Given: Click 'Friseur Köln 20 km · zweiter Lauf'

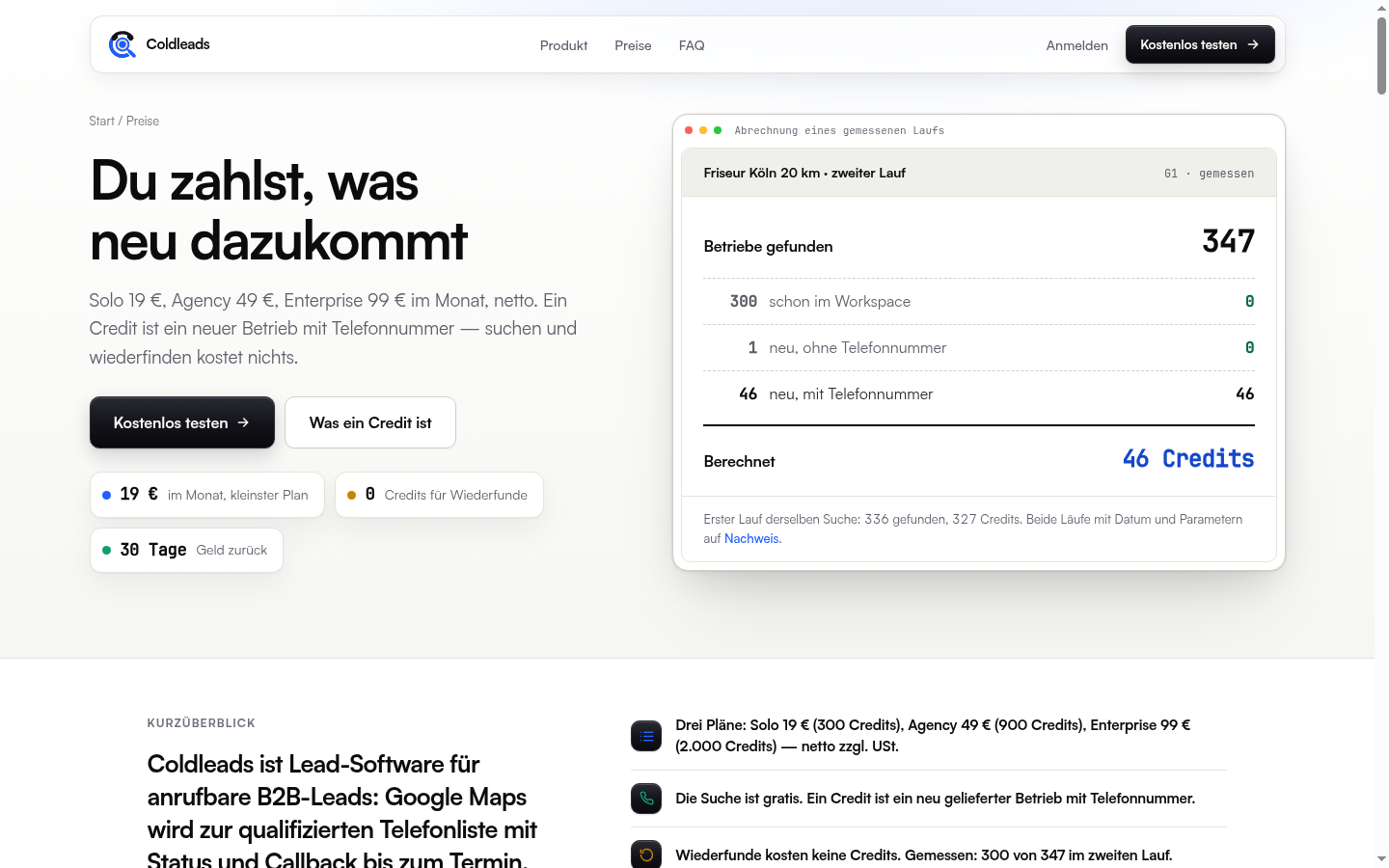Looking at the screenshot, I should (804, 173).
